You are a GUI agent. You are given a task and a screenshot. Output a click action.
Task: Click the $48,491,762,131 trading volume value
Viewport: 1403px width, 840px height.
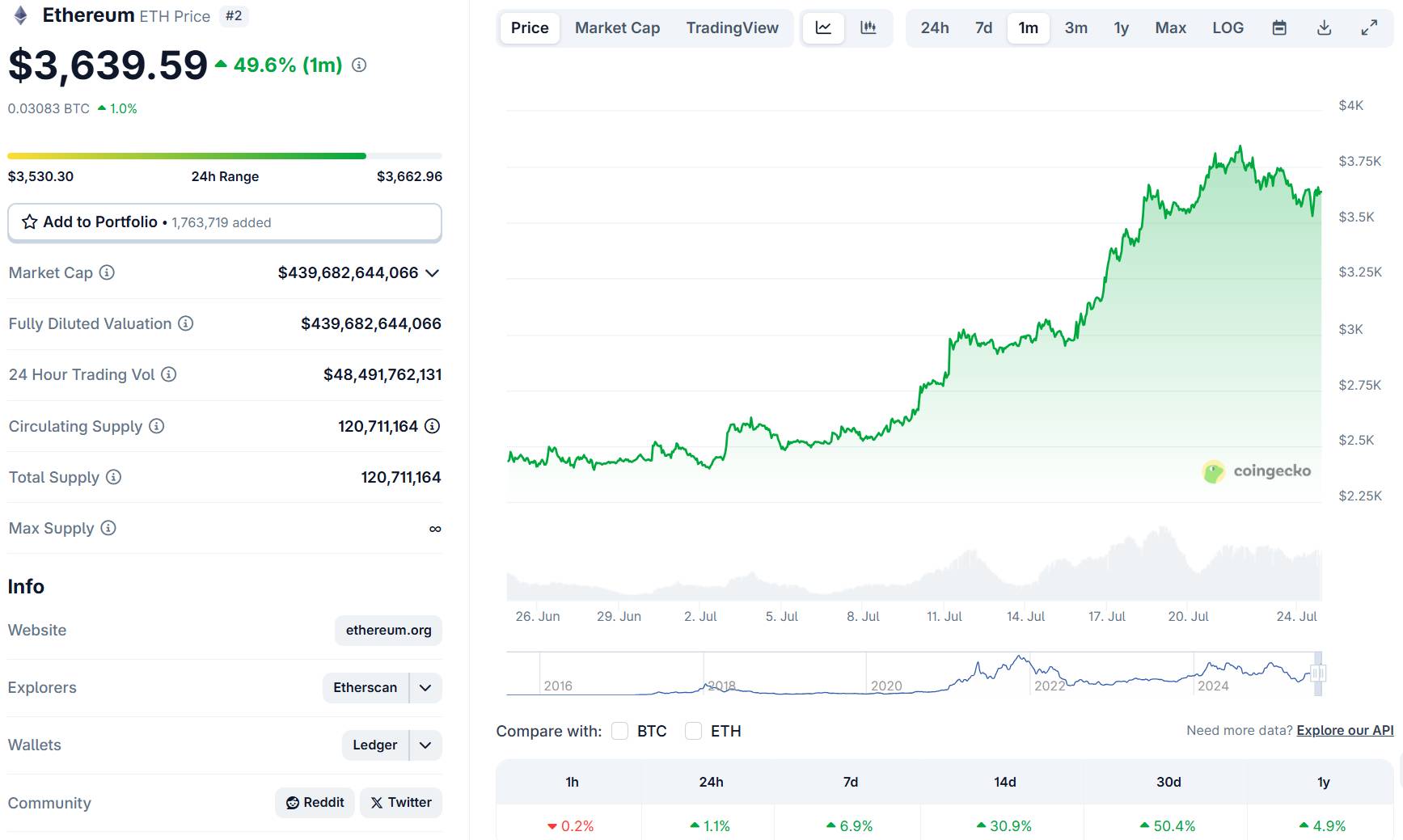coord(382,374)
